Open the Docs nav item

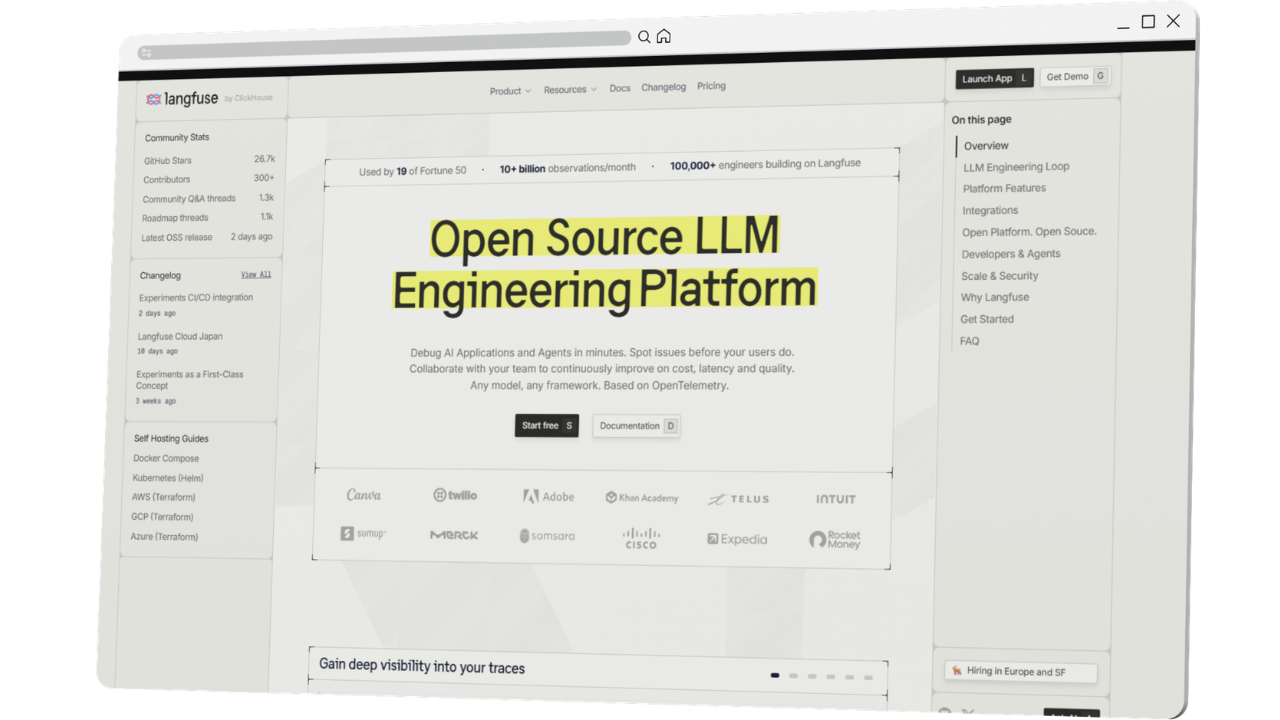620,88
